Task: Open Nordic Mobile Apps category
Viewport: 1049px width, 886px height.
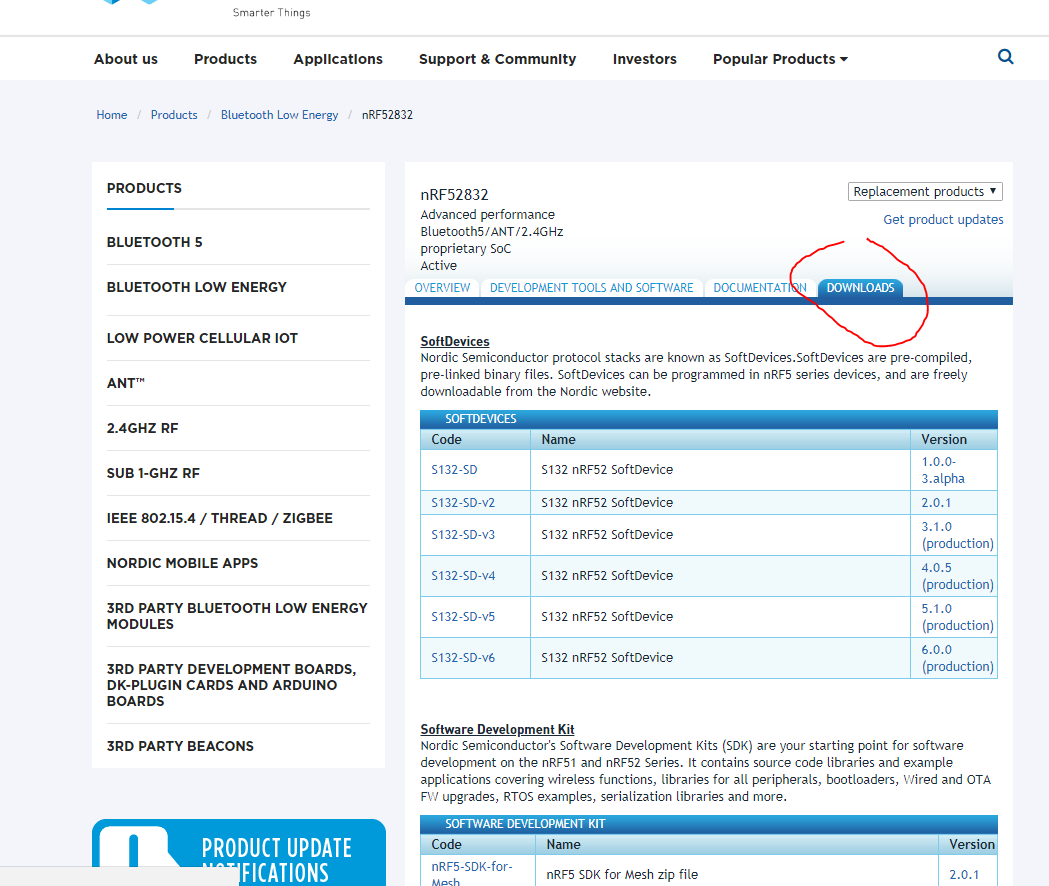Action: pyautogui.click(x=182, y=563)
